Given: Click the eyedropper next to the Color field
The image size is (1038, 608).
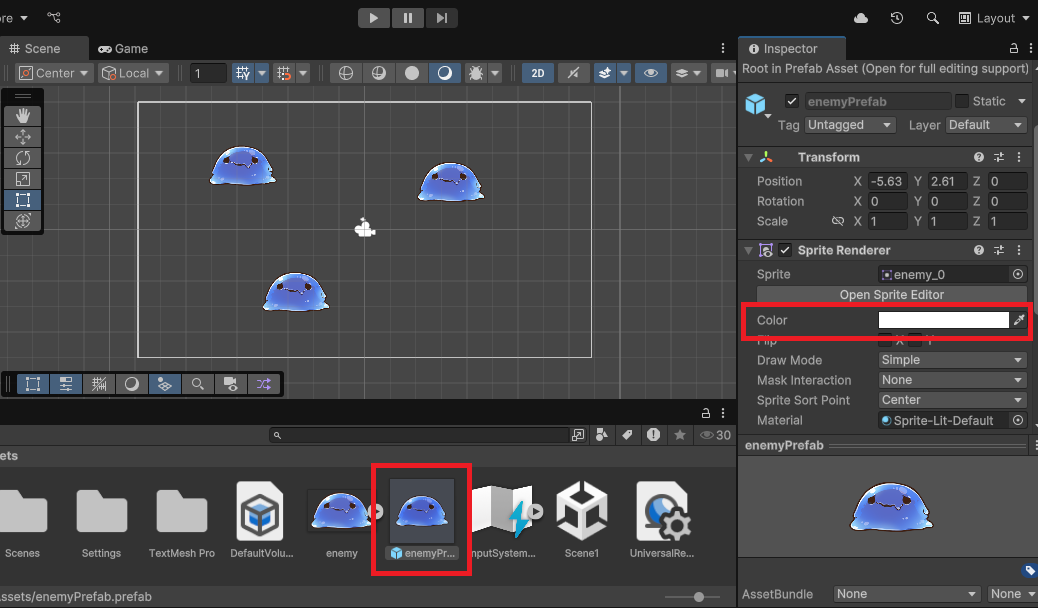Looking at the screenshot, I should (x=1019, y=320).
